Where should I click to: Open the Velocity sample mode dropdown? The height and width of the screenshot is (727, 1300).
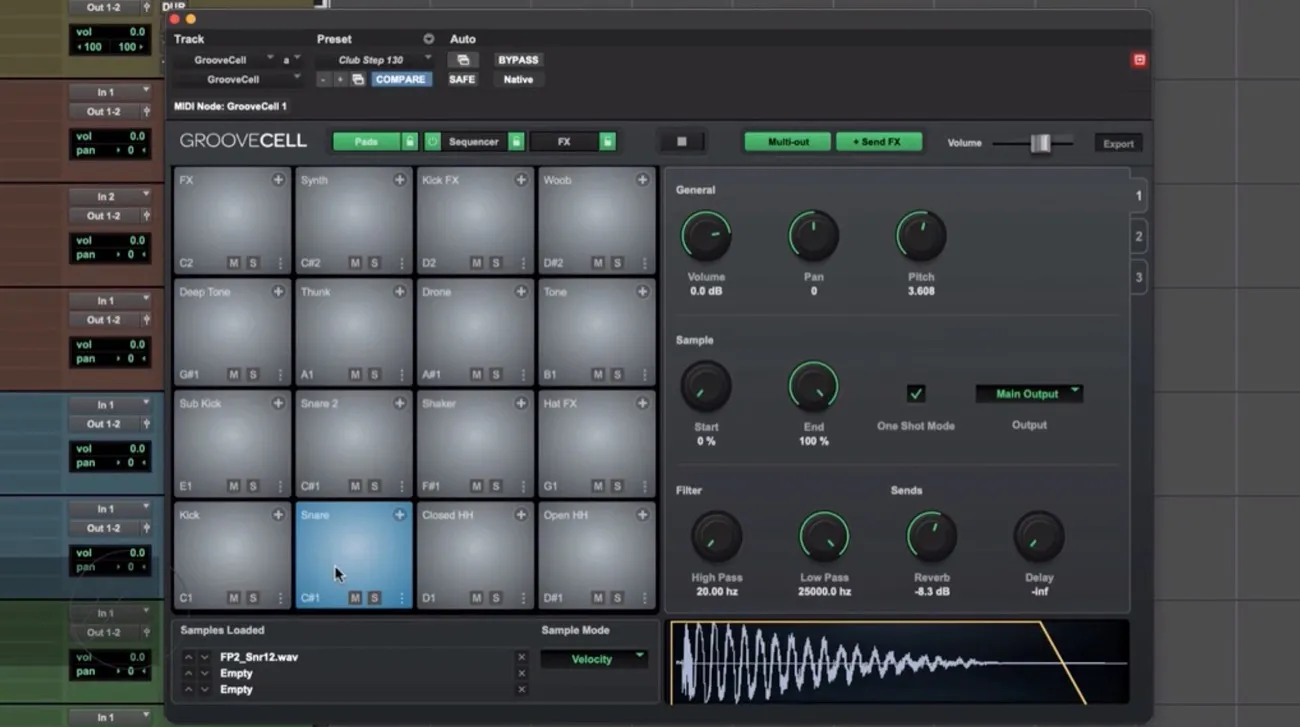[x=594, y=658]
